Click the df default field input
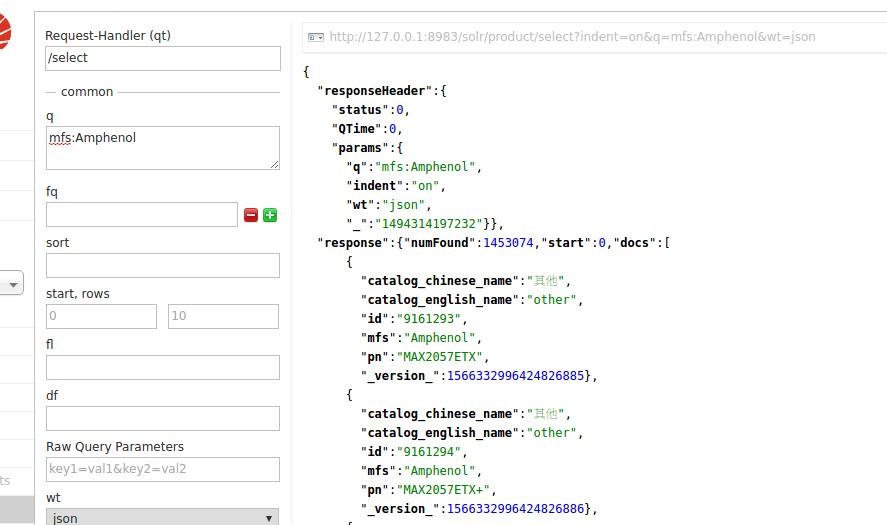The image size is (887, 525). (162, 418)
